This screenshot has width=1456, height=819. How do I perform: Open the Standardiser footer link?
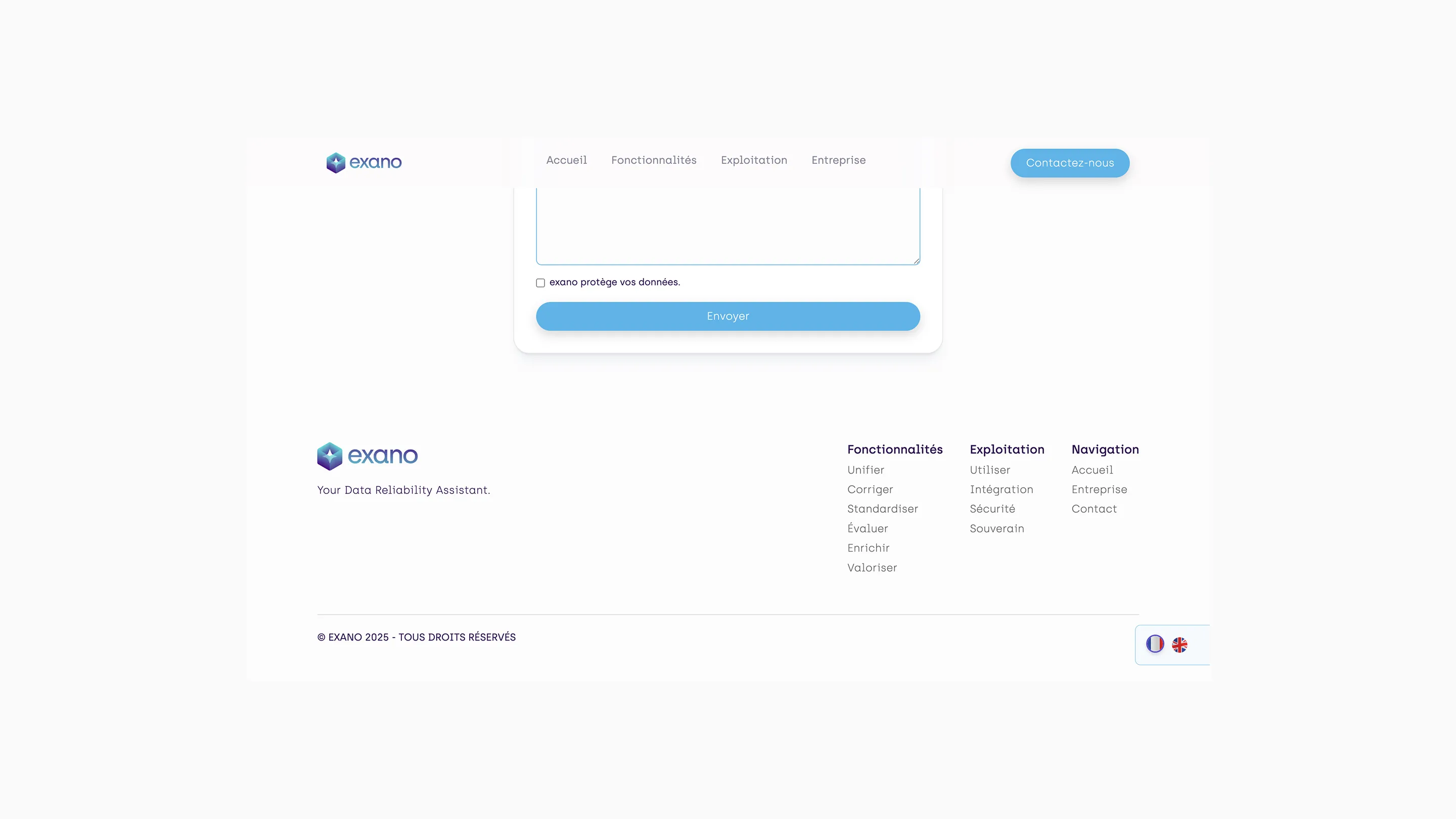tap(882, 509)
